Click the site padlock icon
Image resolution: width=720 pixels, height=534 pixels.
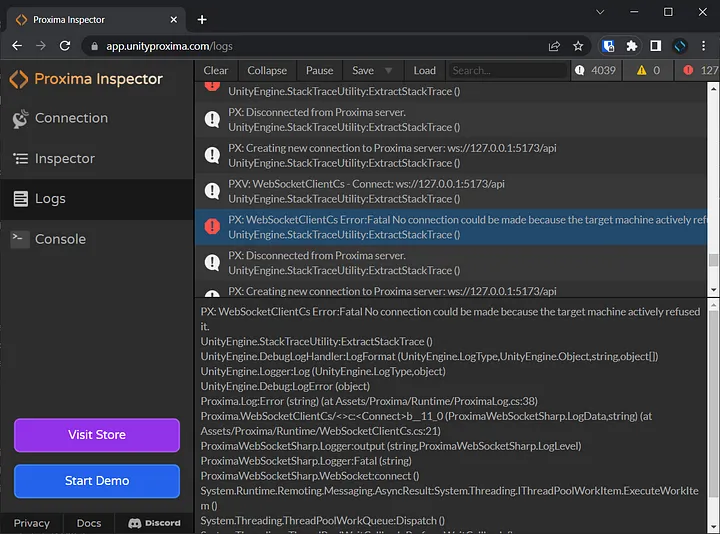(94, 46)
